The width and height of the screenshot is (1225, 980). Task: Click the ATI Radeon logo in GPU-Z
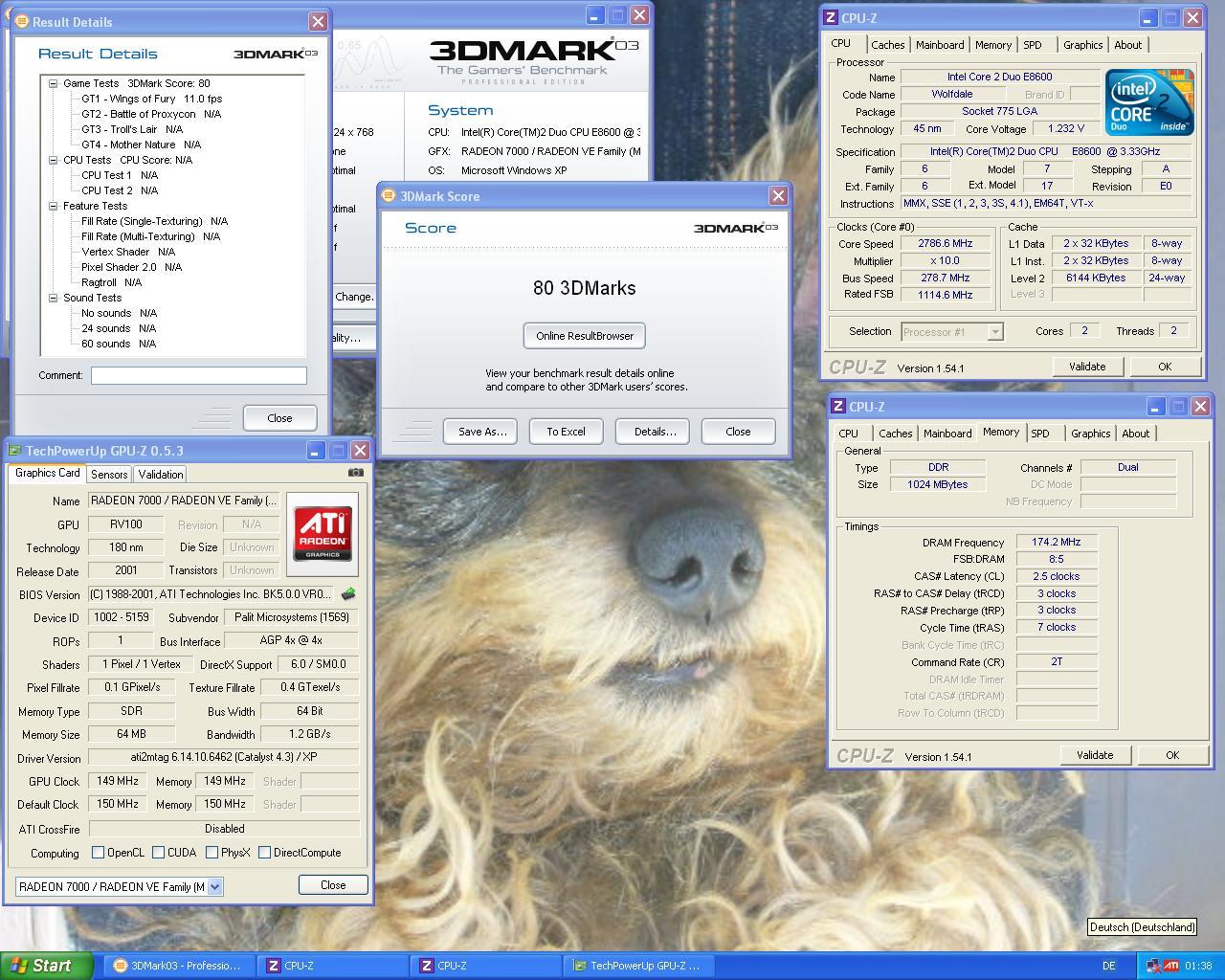click(x=323, y=534)
